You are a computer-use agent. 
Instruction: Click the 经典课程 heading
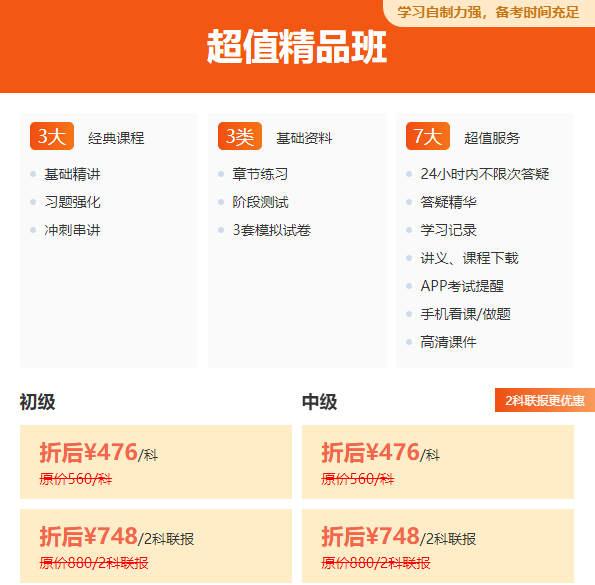coord(116,138)
